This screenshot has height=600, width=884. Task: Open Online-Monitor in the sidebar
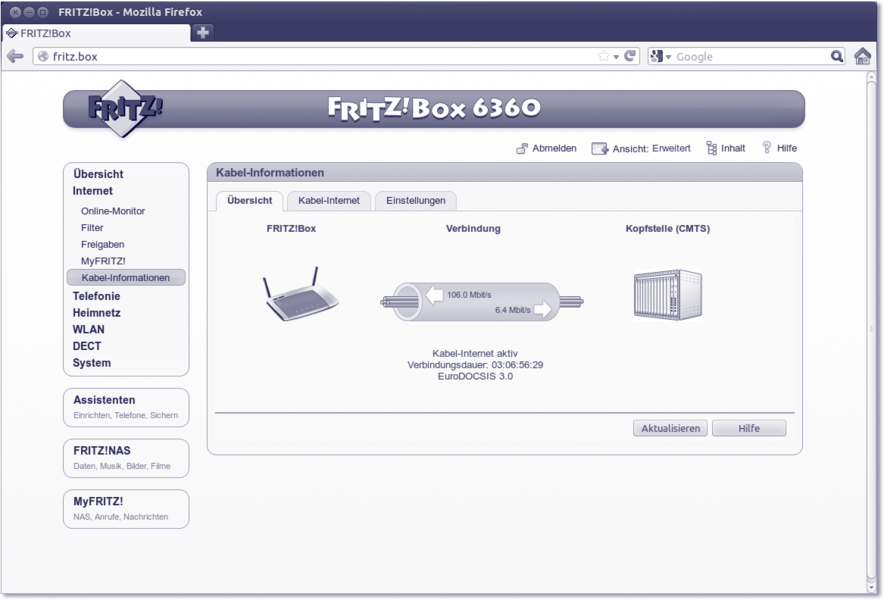(x=113, y=211)
